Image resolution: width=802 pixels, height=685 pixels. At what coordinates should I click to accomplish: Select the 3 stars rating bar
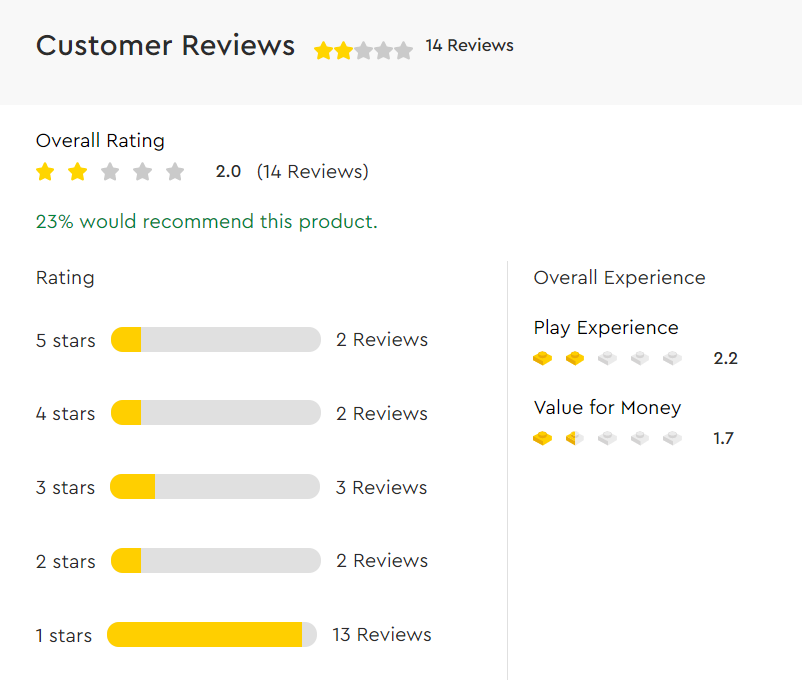[x=215, y=487]
